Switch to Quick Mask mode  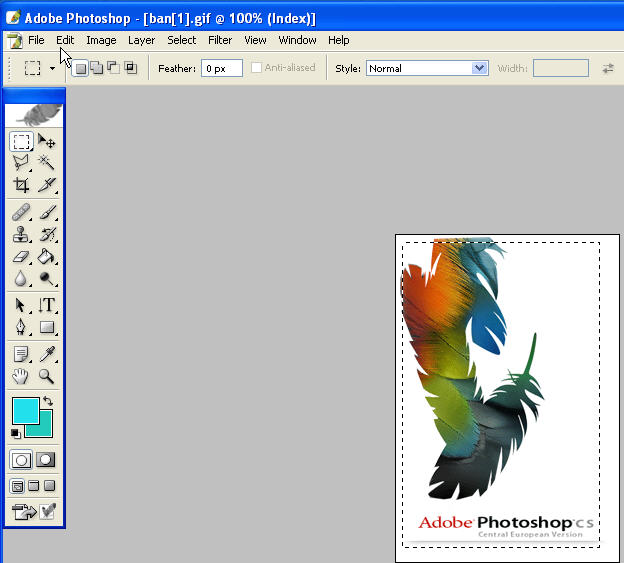[x=46, y=460]
